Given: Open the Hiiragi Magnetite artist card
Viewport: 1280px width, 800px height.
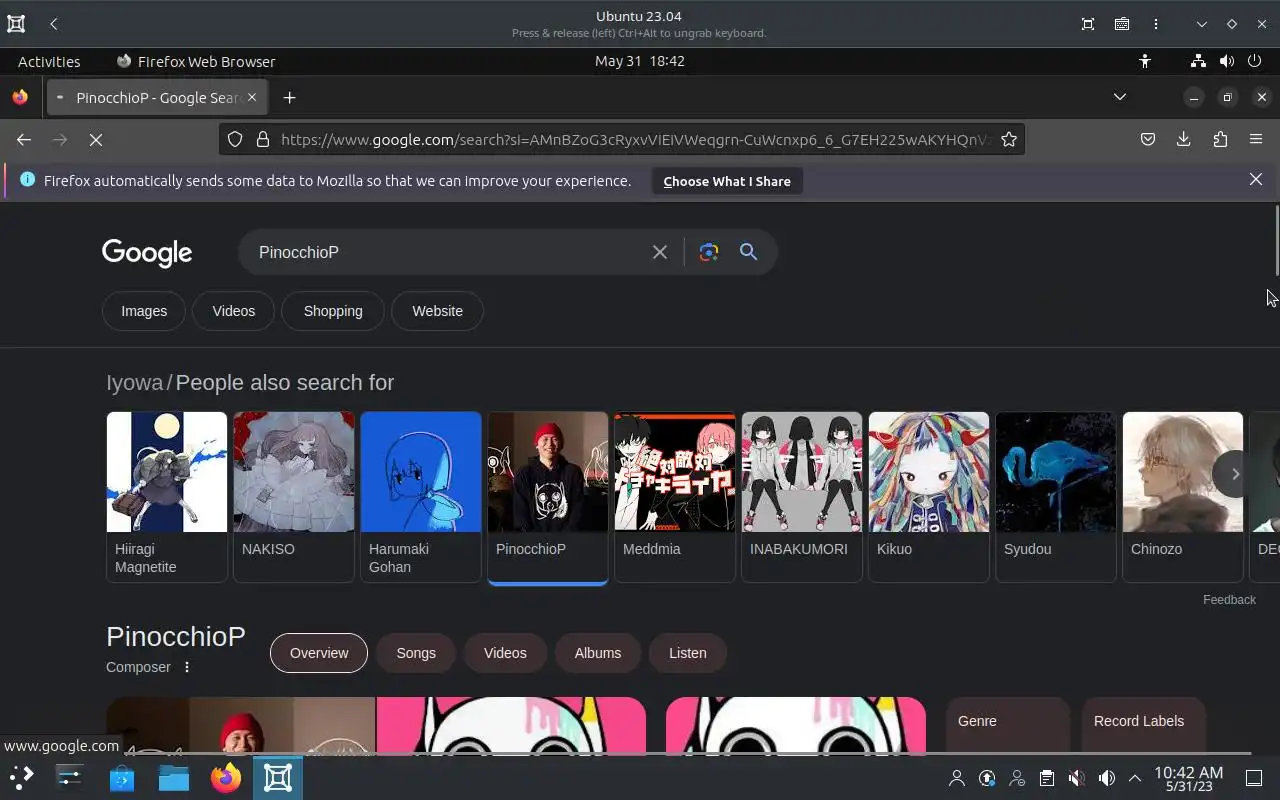Looking at the screenshot, I should pos(167,497).
